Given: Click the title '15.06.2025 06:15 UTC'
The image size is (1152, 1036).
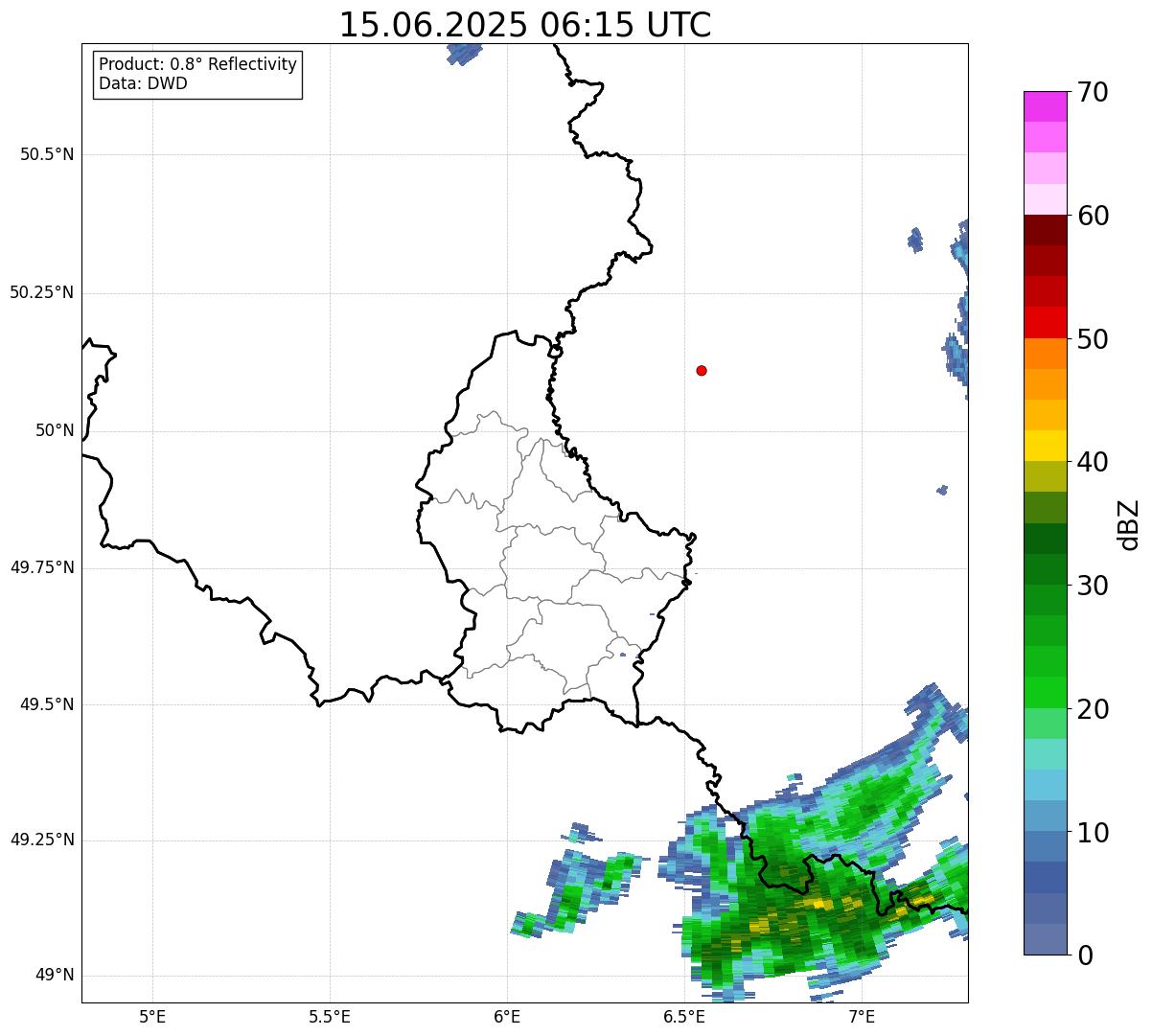Looking at the screenshot, I should tap(525, 25).
